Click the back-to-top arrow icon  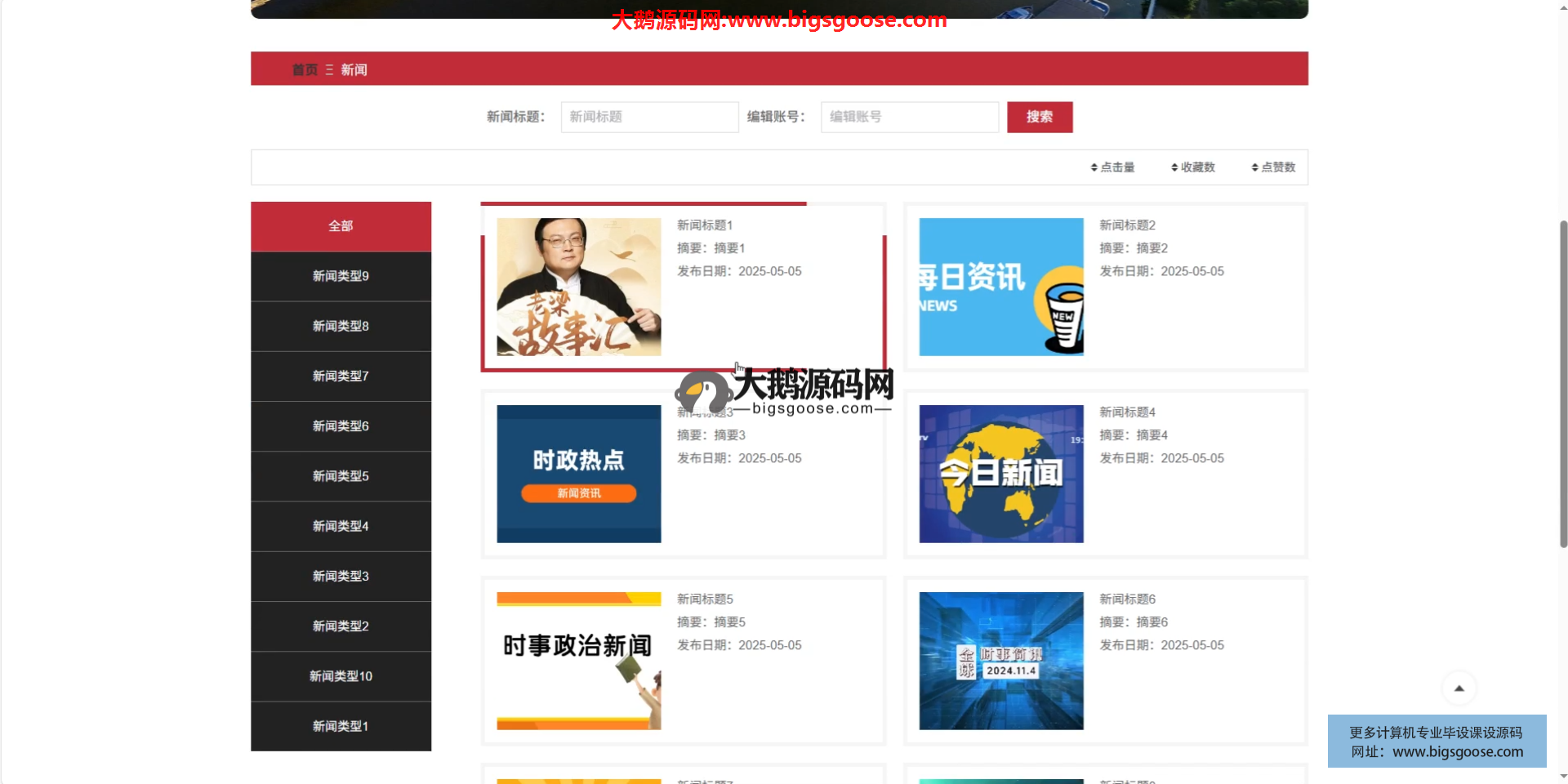(x=1459, y=688)
